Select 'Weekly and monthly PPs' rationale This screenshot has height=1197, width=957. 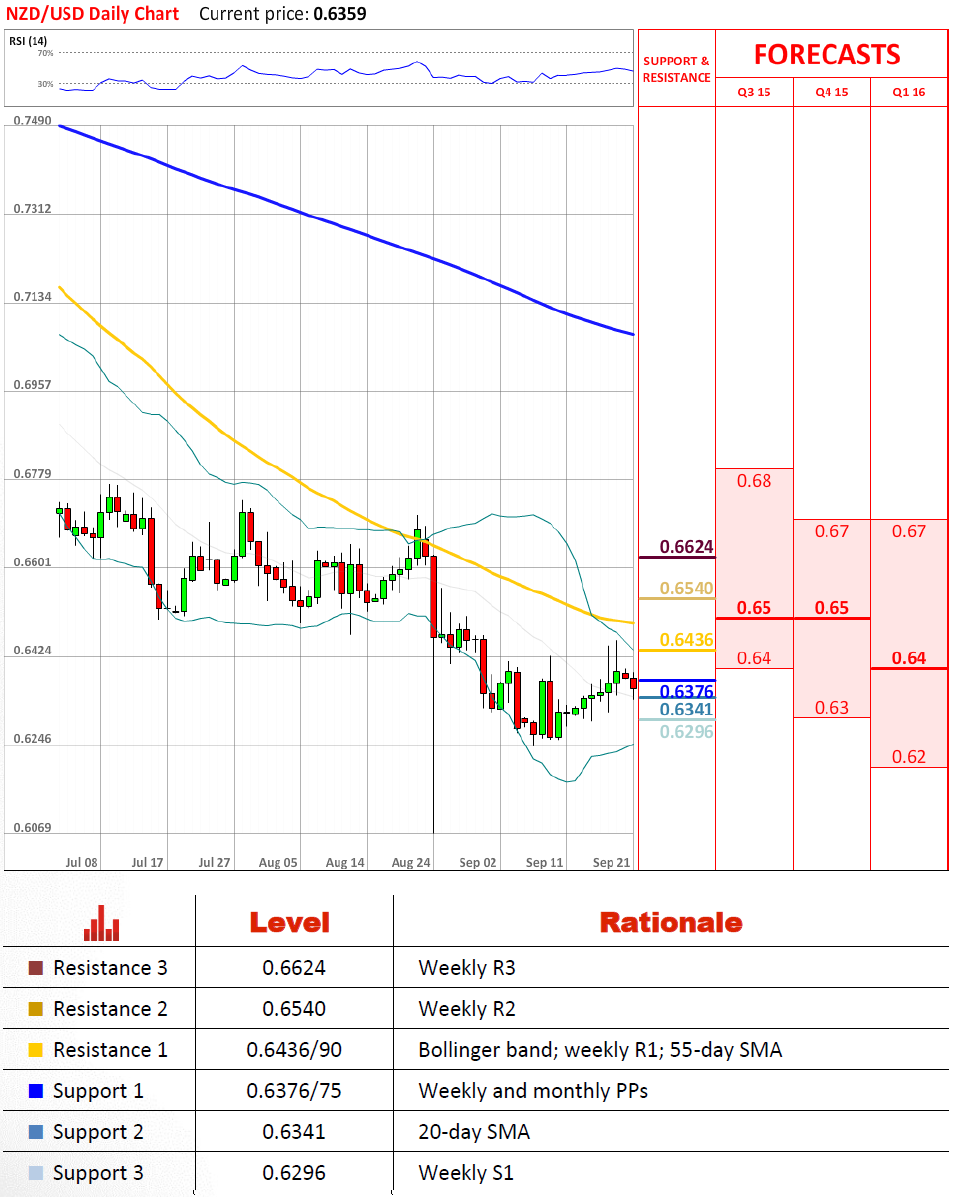533,1092
